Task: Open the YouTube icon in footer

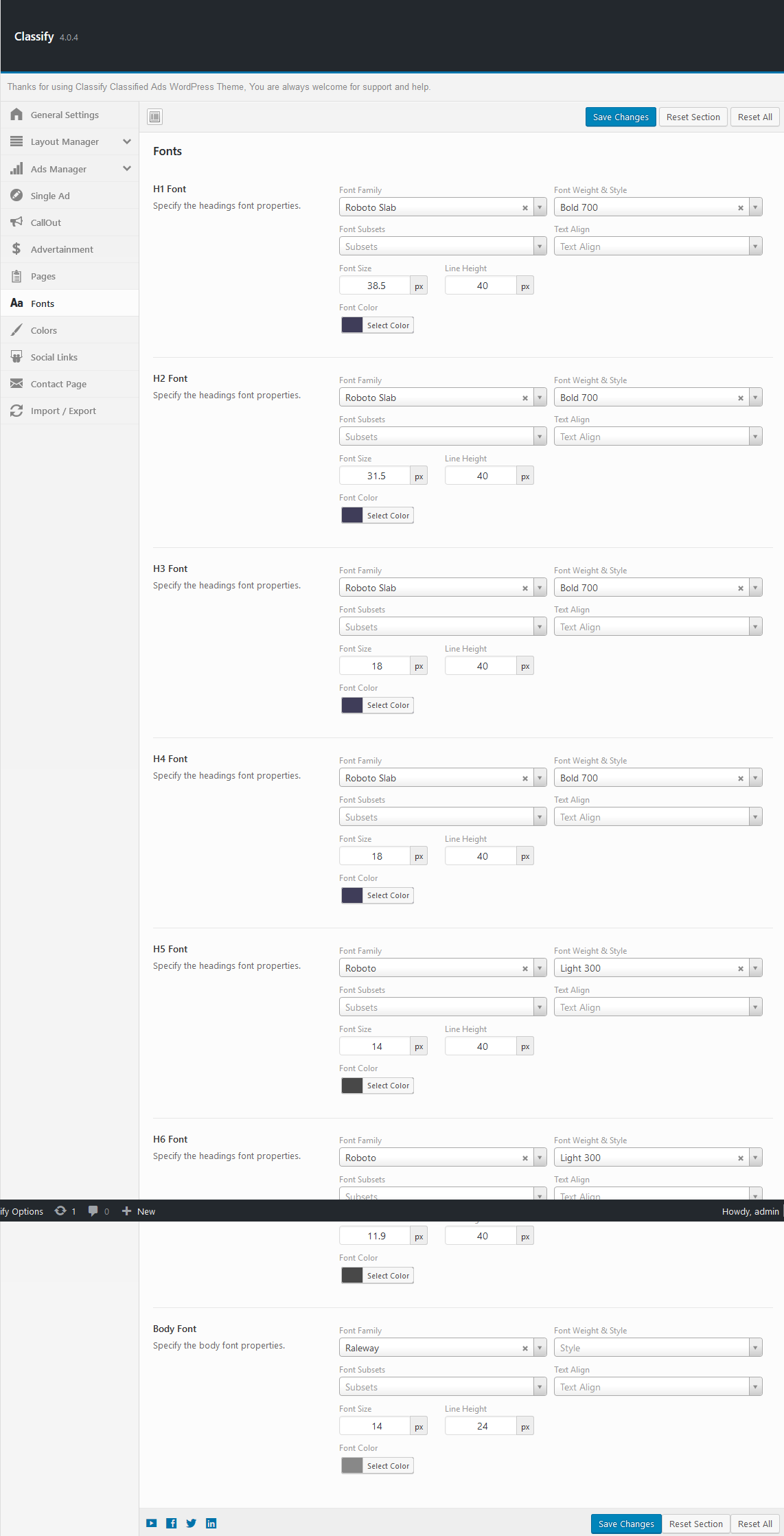Action: click(152, 1523)
